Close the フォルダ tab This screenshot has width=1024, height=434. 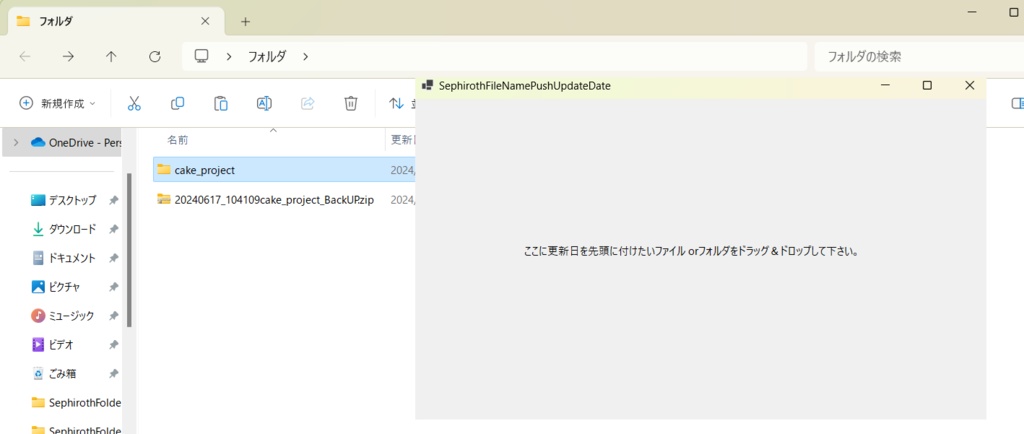(205, 21)
